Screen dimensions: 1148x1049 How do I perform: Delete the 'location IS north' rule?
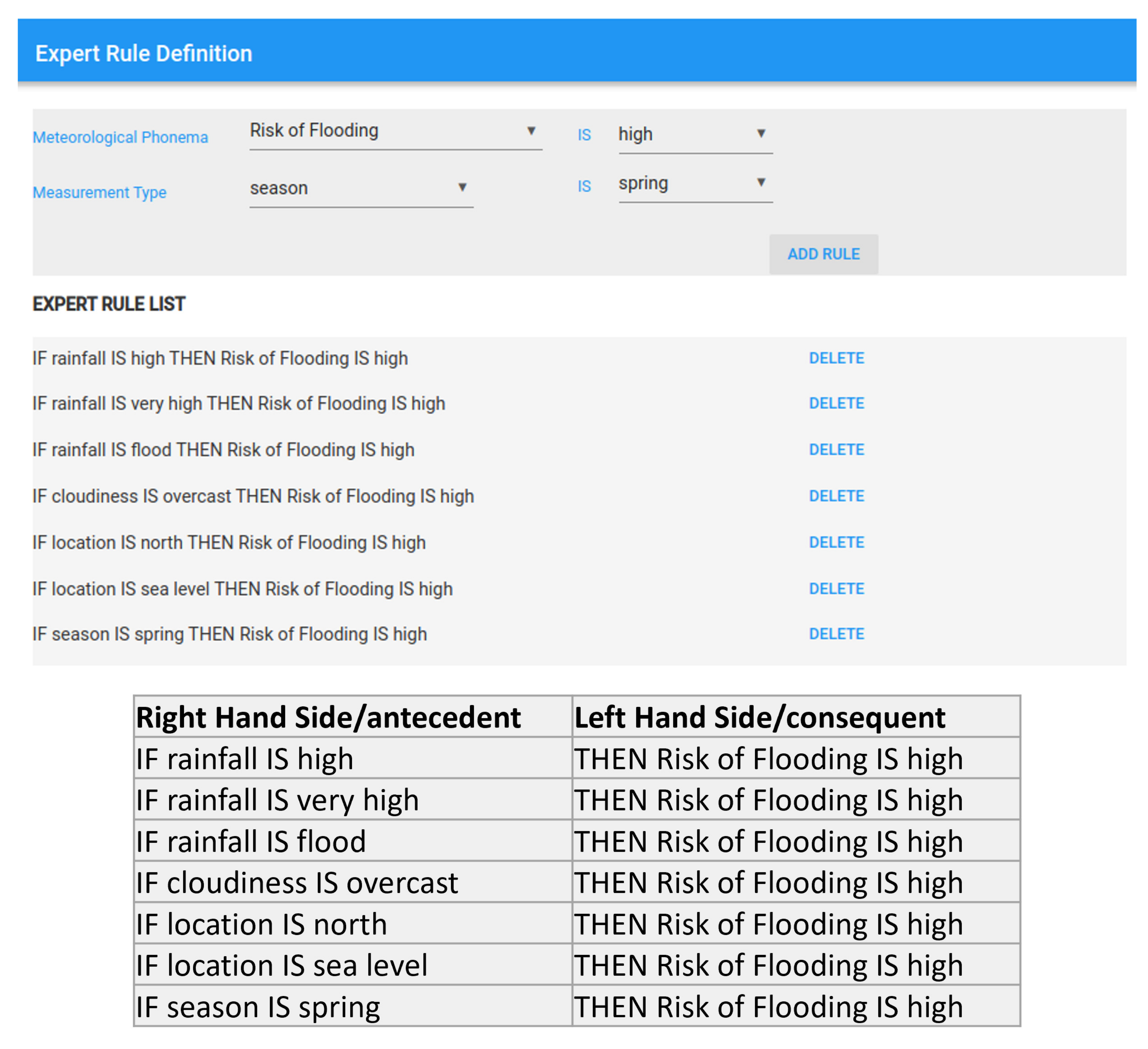836,542
